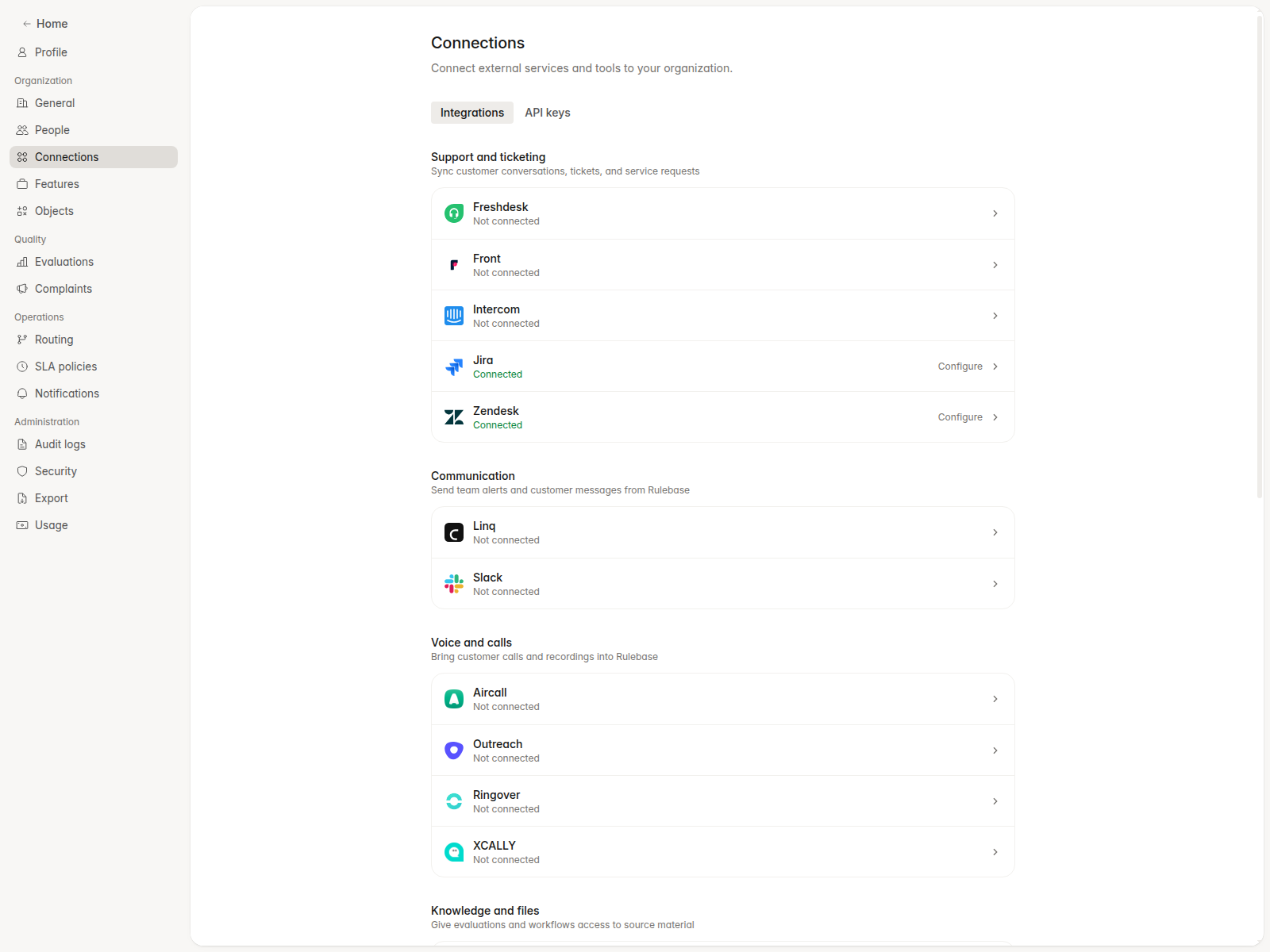Click the XCALLY logo icon
The image size is (1270, 952).
pyautogui.click(x=454, y=852)
